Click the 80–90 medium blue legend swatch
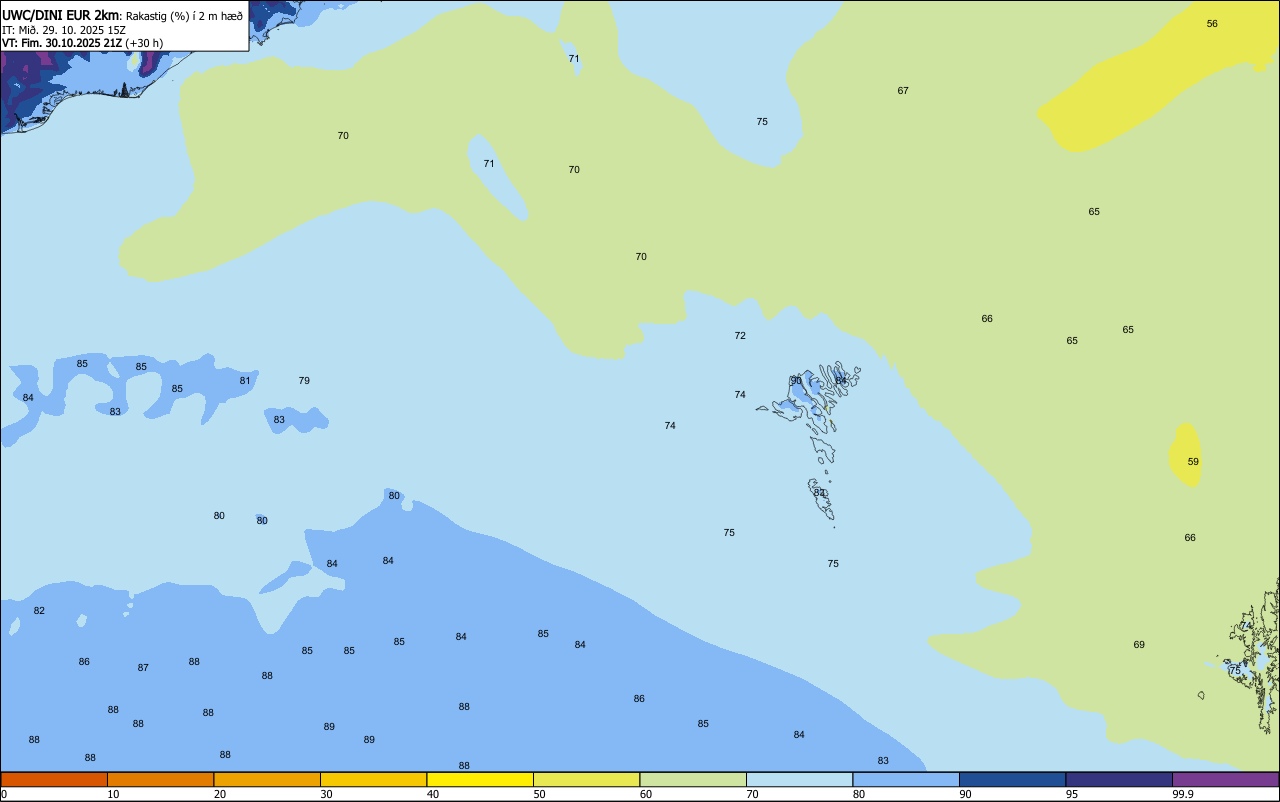This screenshot has height=802, width=1280. [906, 779]
